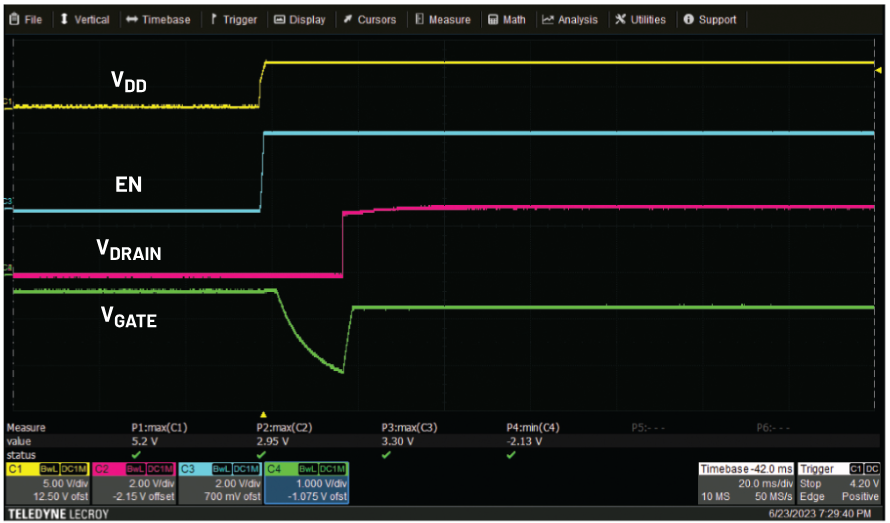
Task: Click the Math calculator icon
Action: tap(493, 19)
